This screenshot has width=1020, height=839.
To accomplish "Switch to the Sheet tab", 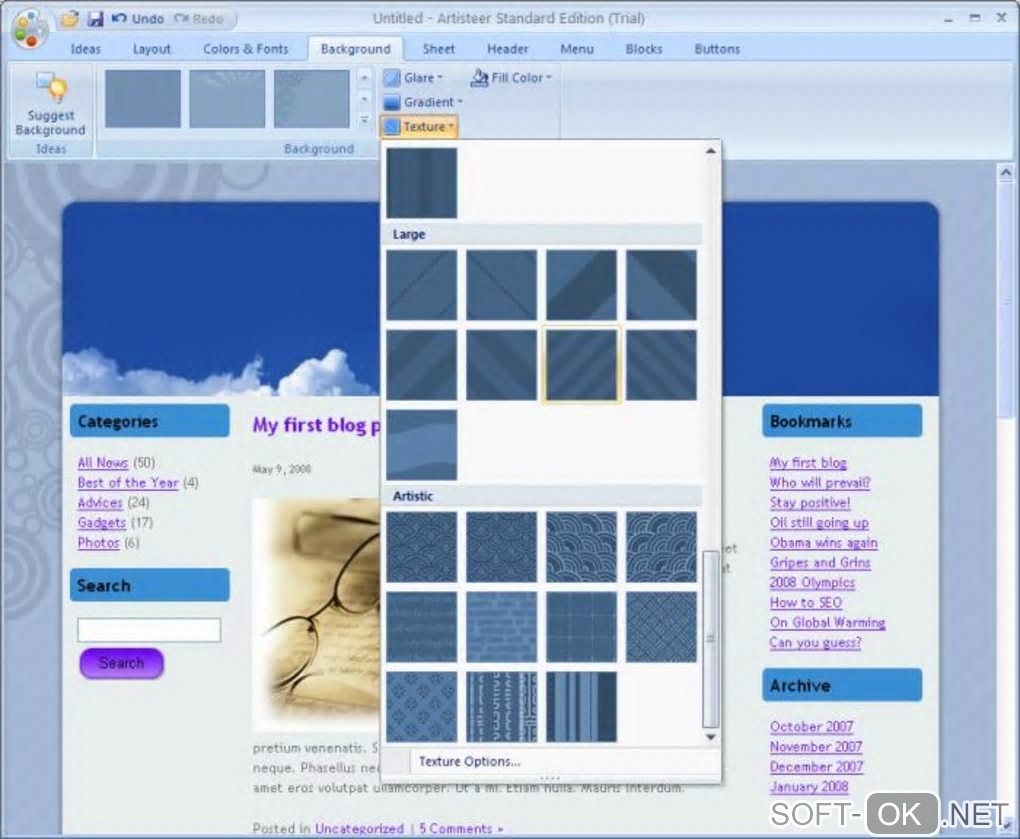I will (x=438, y=49).
